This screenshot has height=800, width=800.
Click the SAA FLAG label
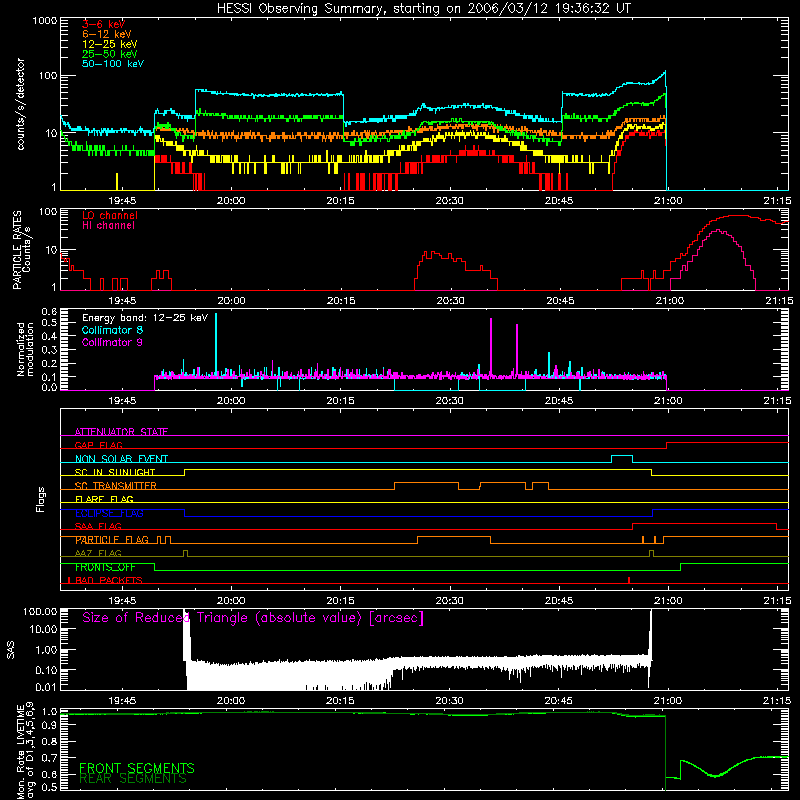[x=98, y=526]
